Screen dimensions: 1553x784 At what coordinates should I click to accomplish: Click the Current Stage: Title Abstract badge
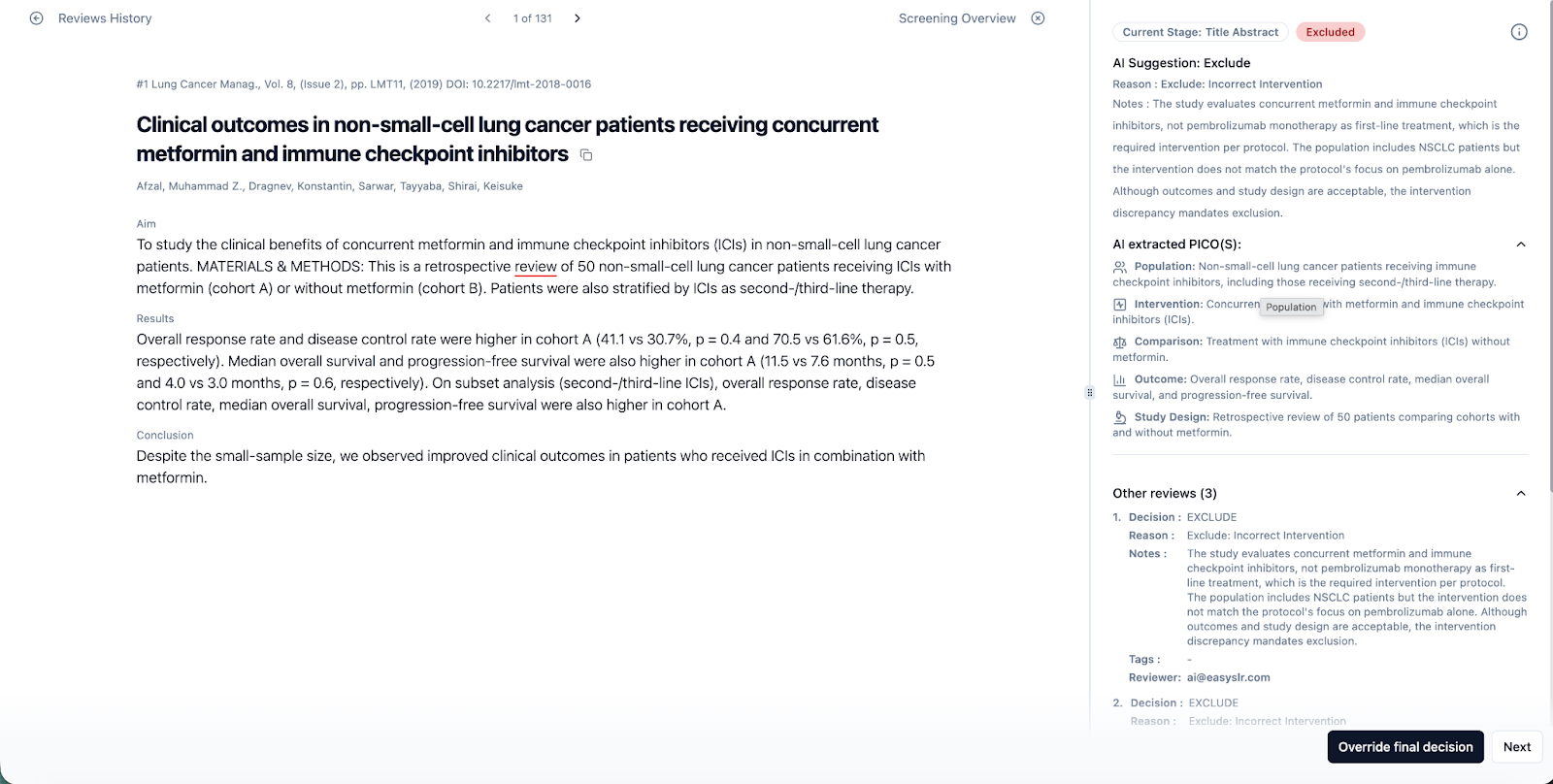click(1200, 32)
